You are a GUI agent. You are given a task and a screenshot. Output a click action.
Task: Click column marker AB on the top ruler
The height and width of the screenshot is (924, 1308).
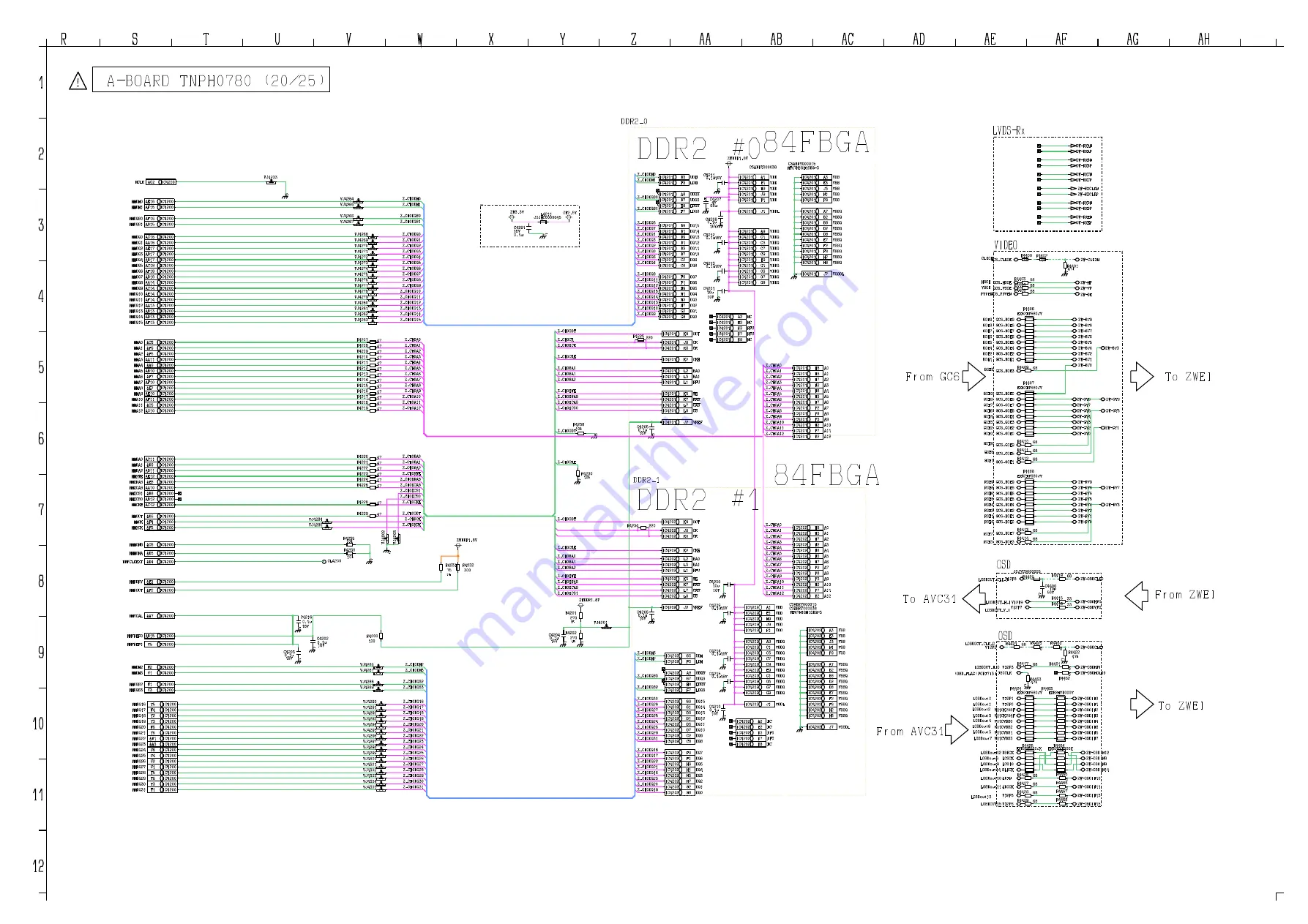tap(776, 39)
